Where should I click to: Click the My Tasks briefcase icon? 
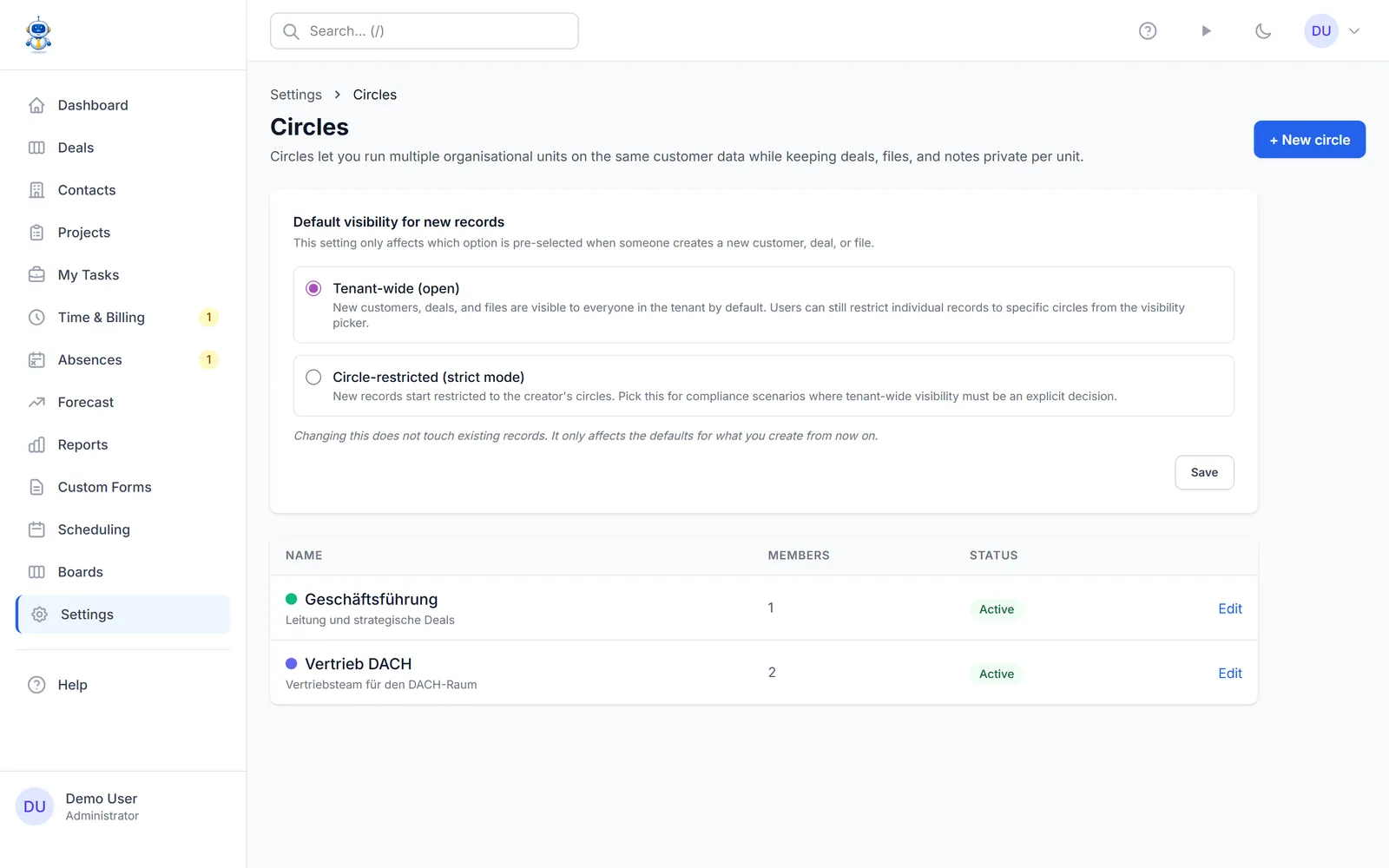(x=36, y=275)
